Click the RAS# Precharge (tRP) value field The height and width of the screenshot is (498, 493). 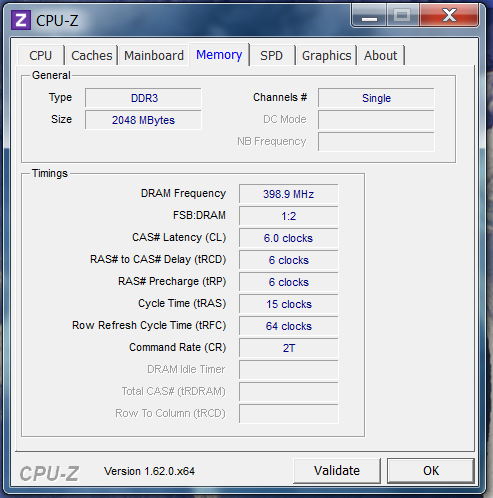point(289,282)
